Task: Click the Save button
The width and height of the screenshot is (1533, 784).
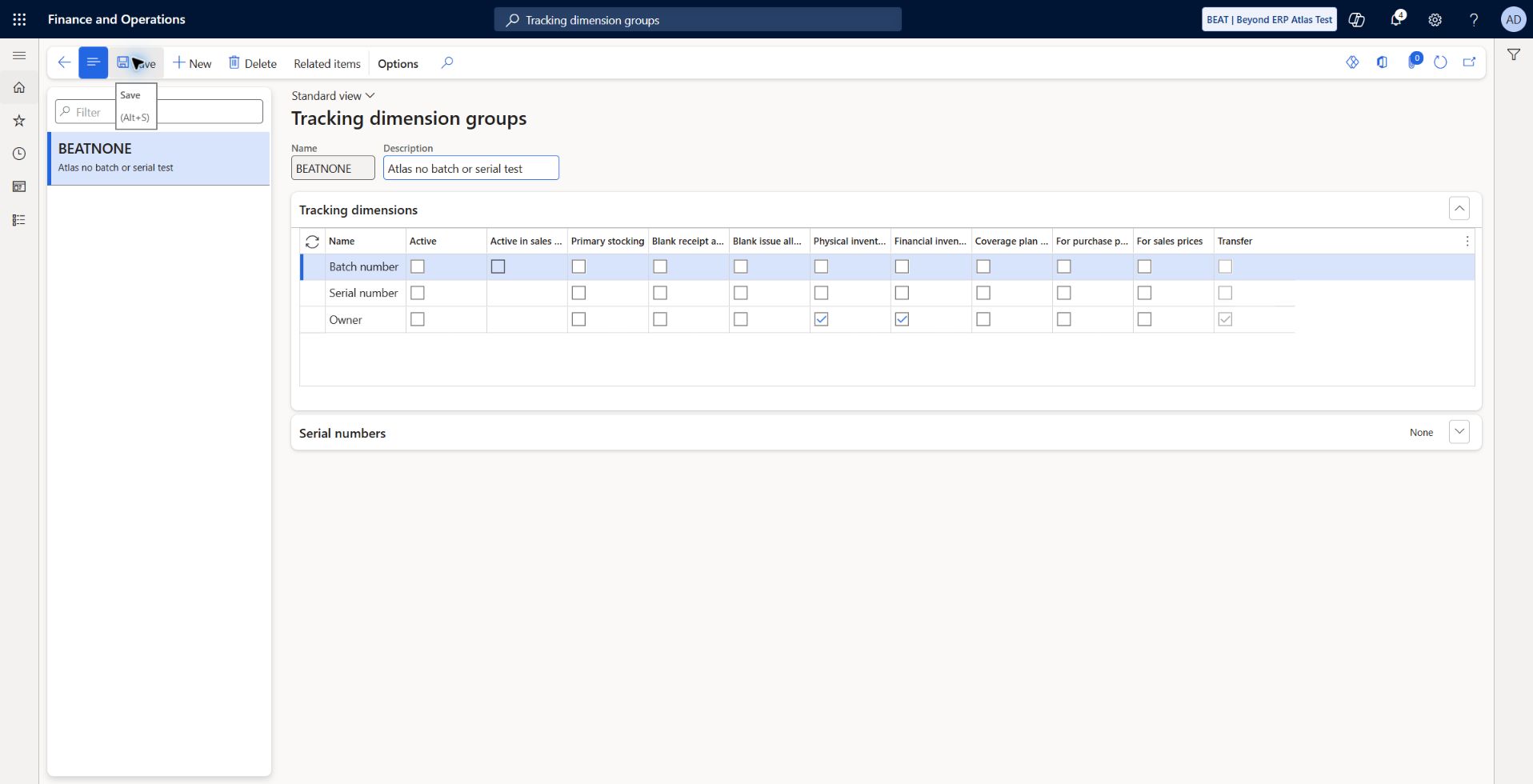Action: (136, 63)
